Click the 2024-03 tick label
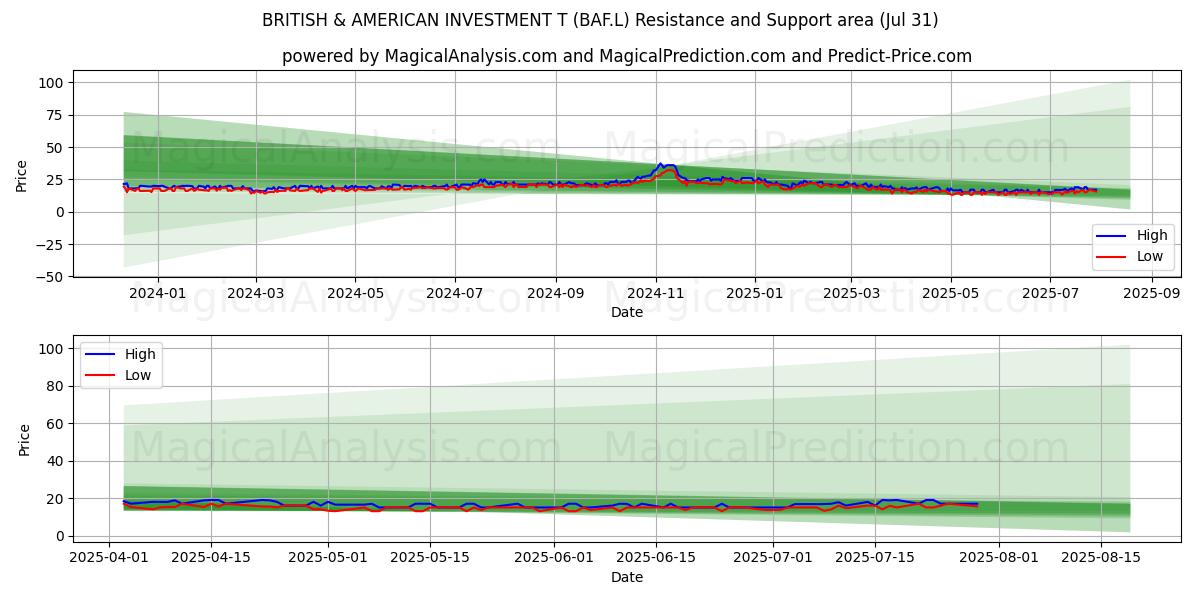This screenshot has width=1200, height=600. pos(256,293)
